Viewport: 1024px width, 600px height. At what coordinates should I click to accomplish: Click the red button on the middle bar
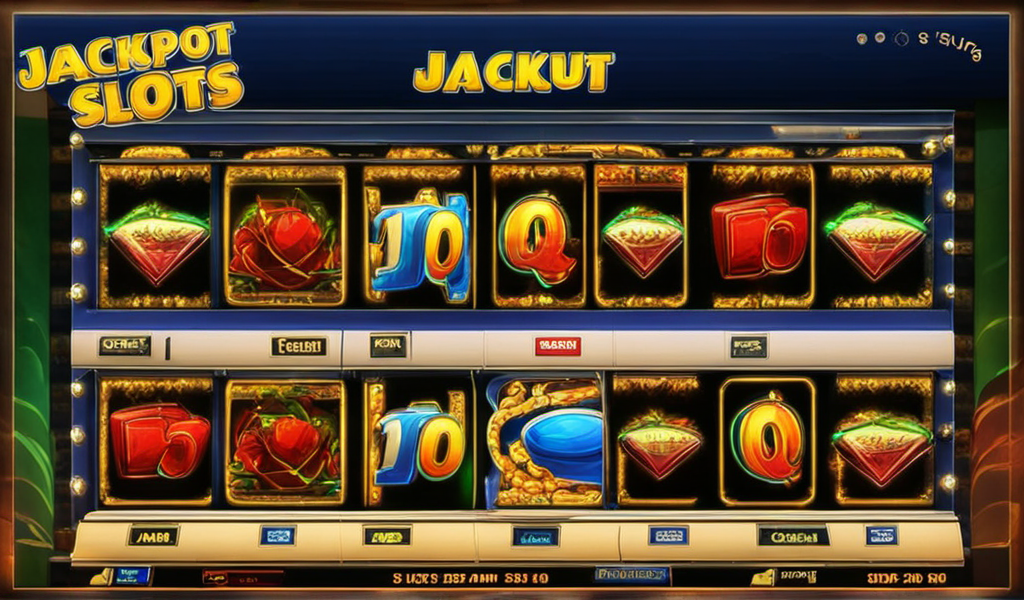(558, 346)
